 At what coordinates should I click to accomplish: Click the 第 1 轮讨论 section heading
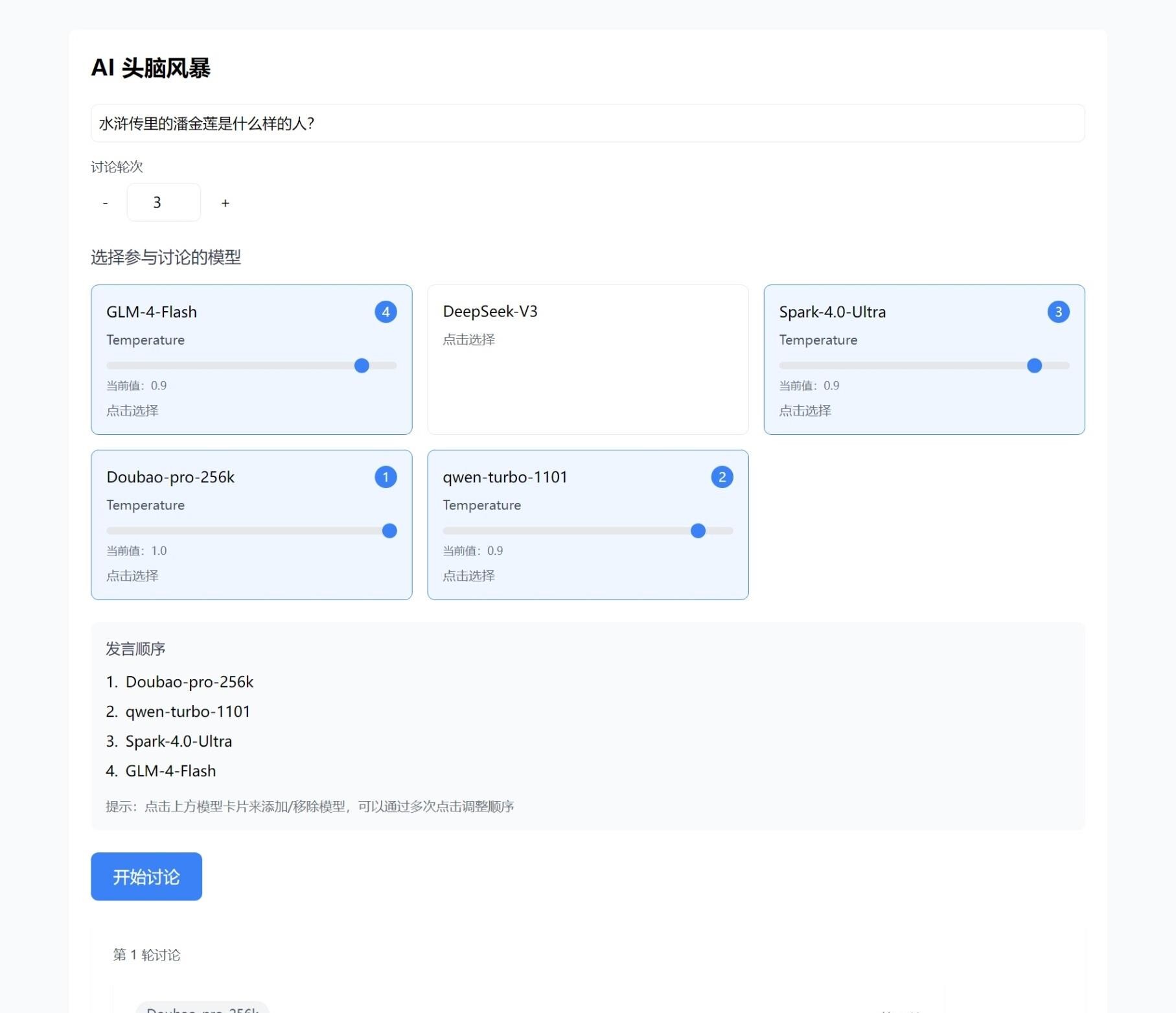[146, 955]
